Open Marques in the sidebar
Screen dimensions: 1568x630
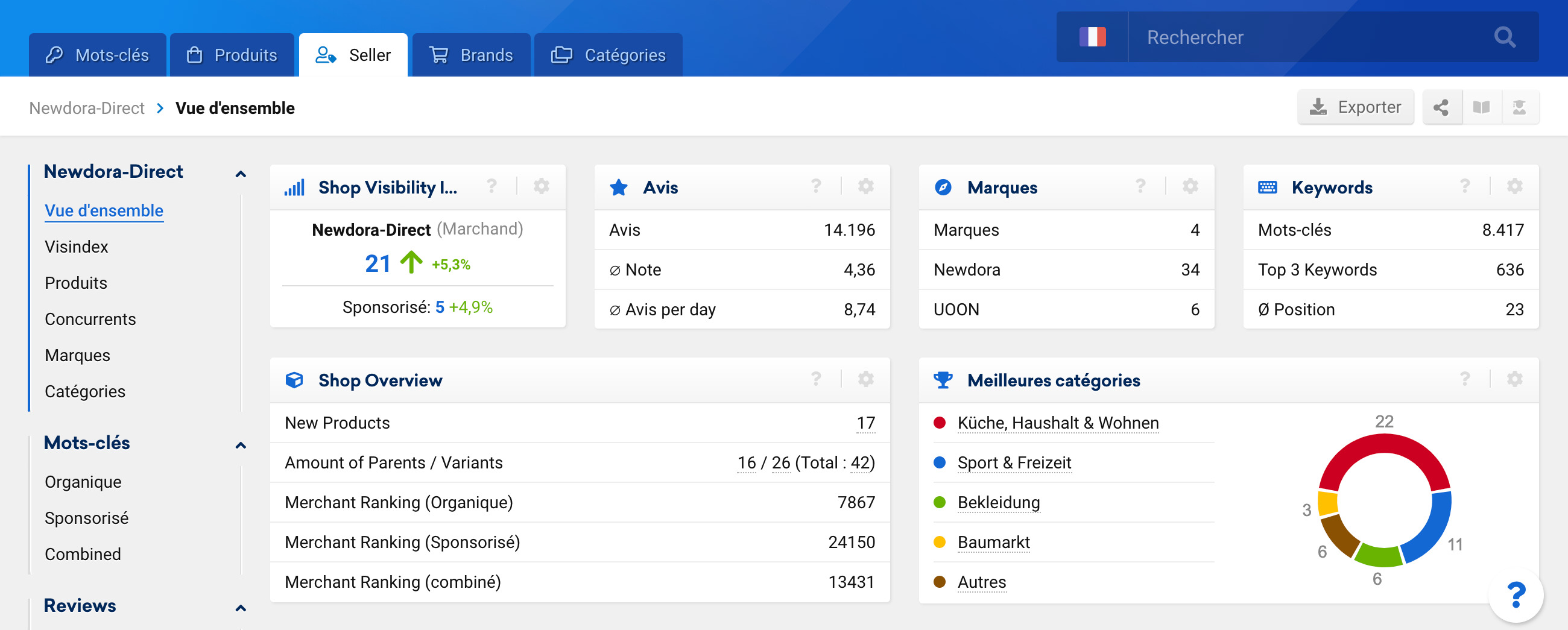click(x=77, y=355)
